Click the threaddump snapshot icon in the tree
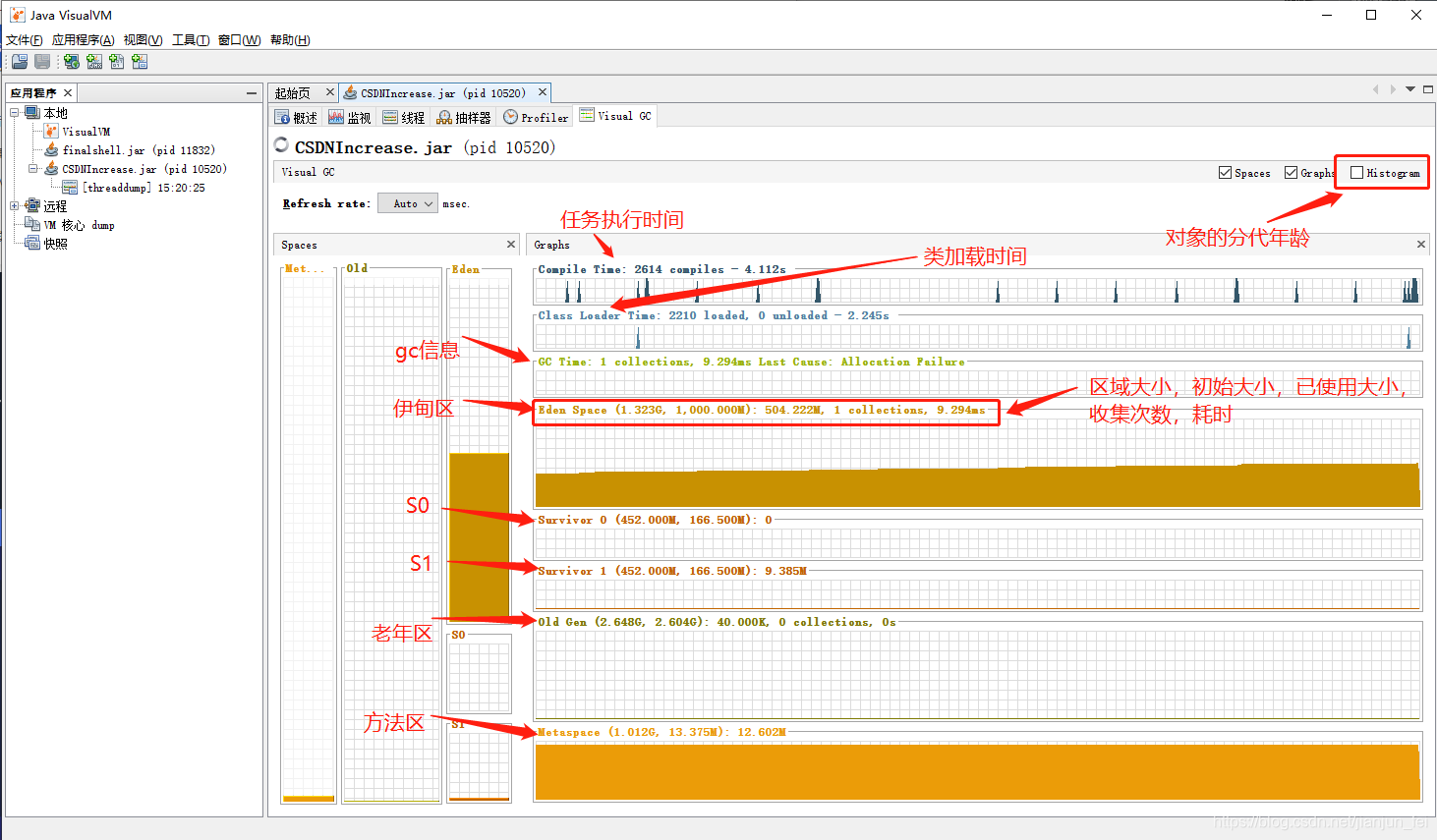The width and height of the screenshot is (1437, 840). tap(70, 188)
